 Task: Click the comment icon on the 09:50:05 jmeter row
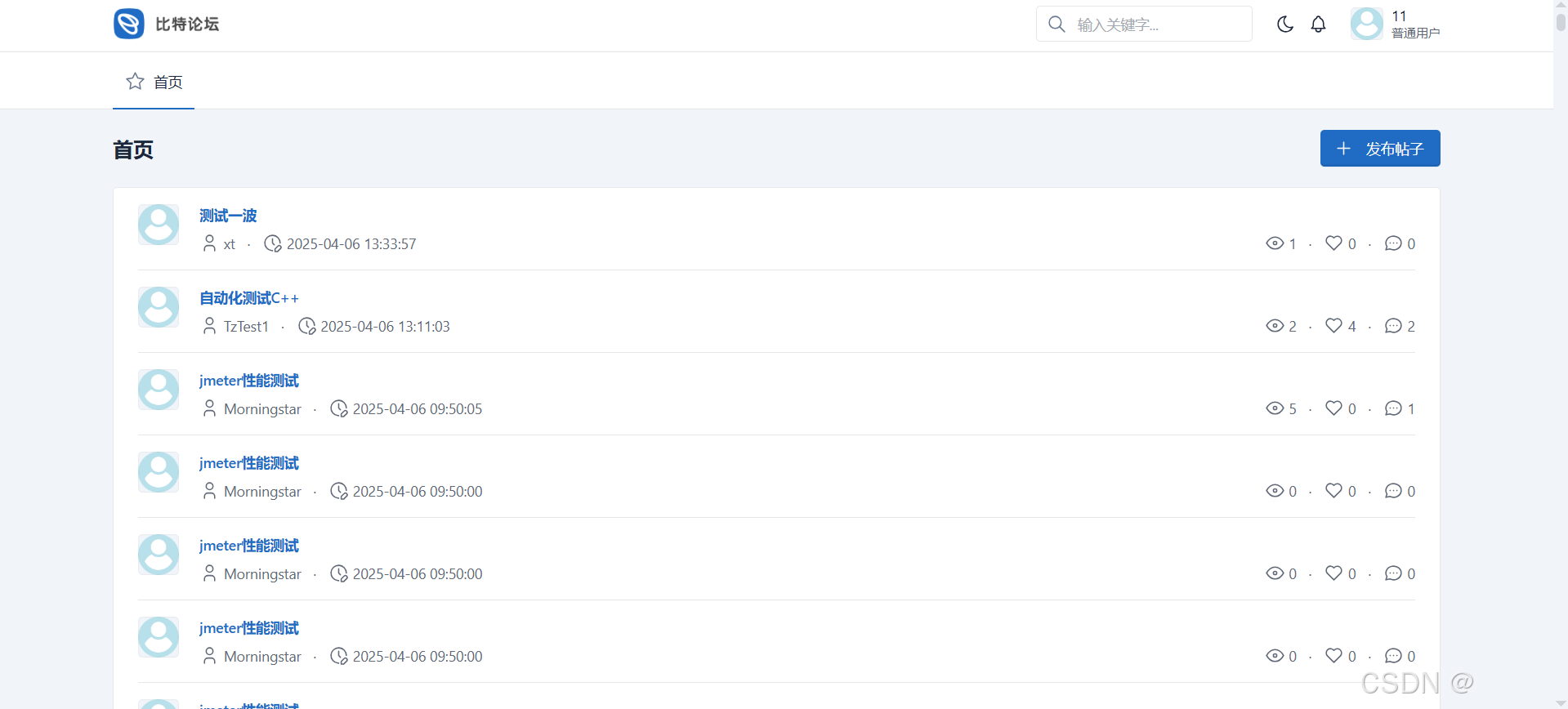click(1393, 408)
